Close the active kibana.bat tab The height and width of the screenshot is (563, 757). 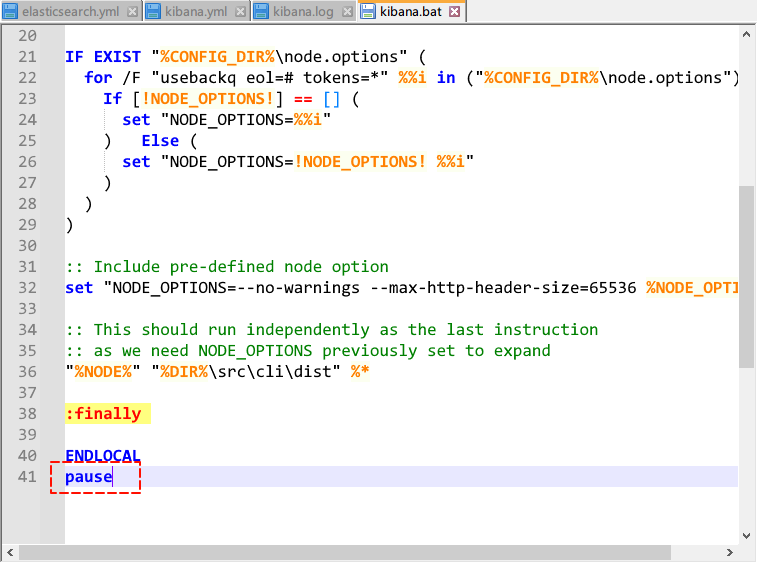coord(454,12)
